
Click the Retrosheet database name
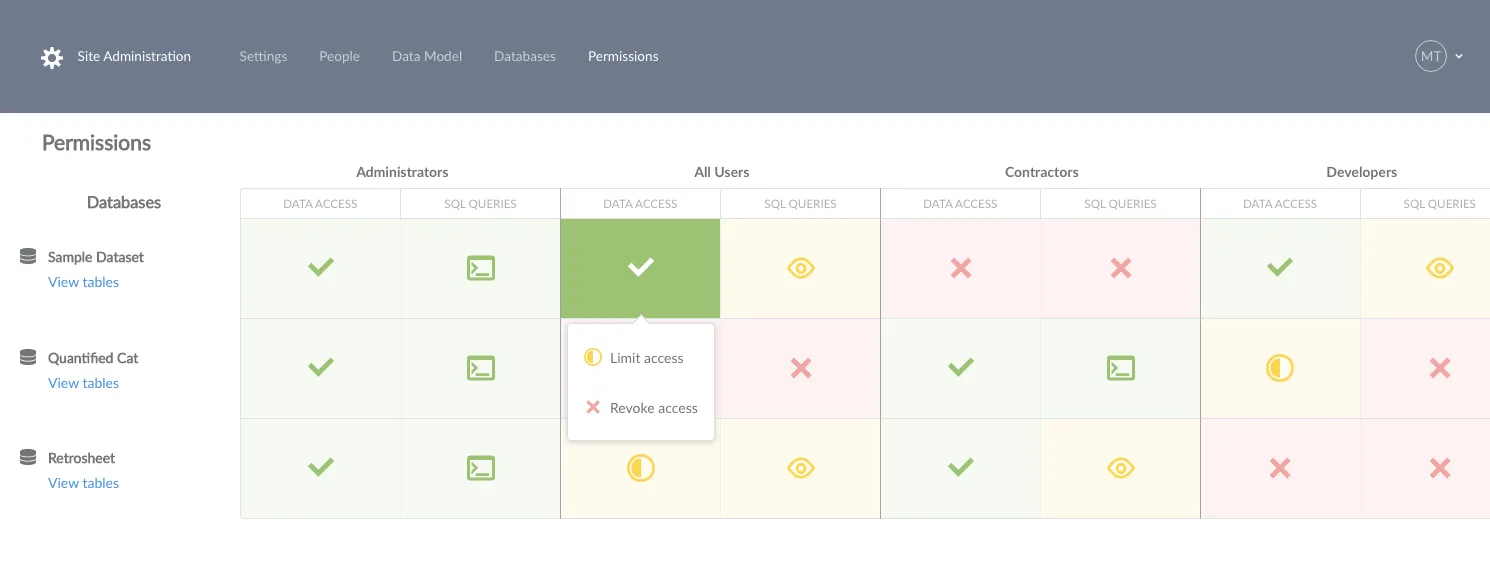tap(82, 458)
